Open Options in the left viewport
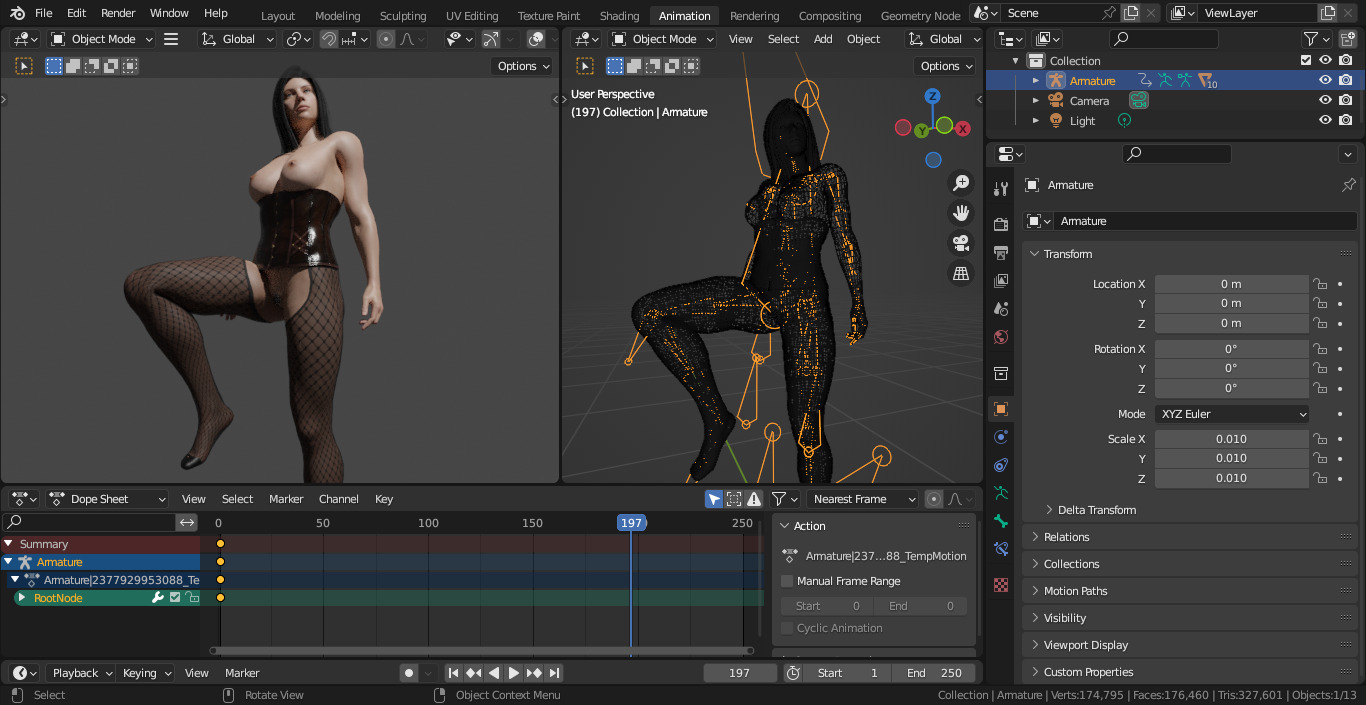This screenshot has height=705, width=1366. pyautogui.click(x=523, y=66)
